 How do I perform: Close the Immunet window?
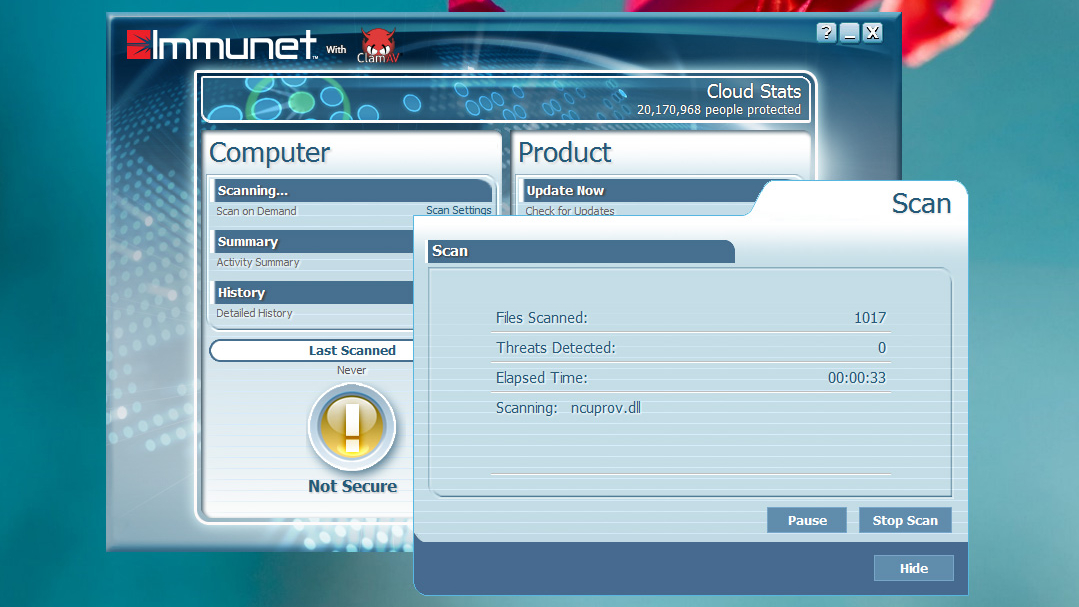click(873, 32)
